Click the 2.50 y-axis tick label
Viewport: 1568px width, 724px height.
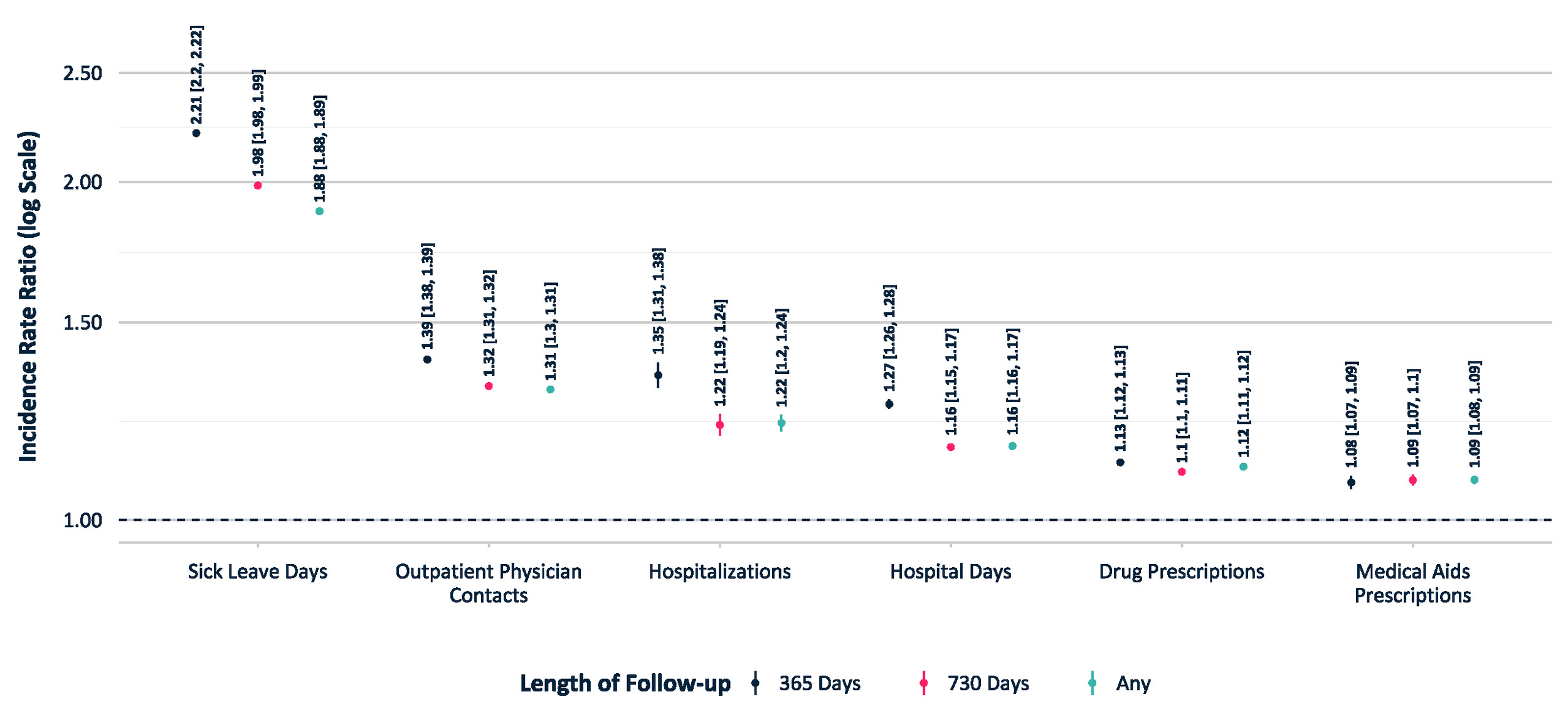(x=83, y=73)
